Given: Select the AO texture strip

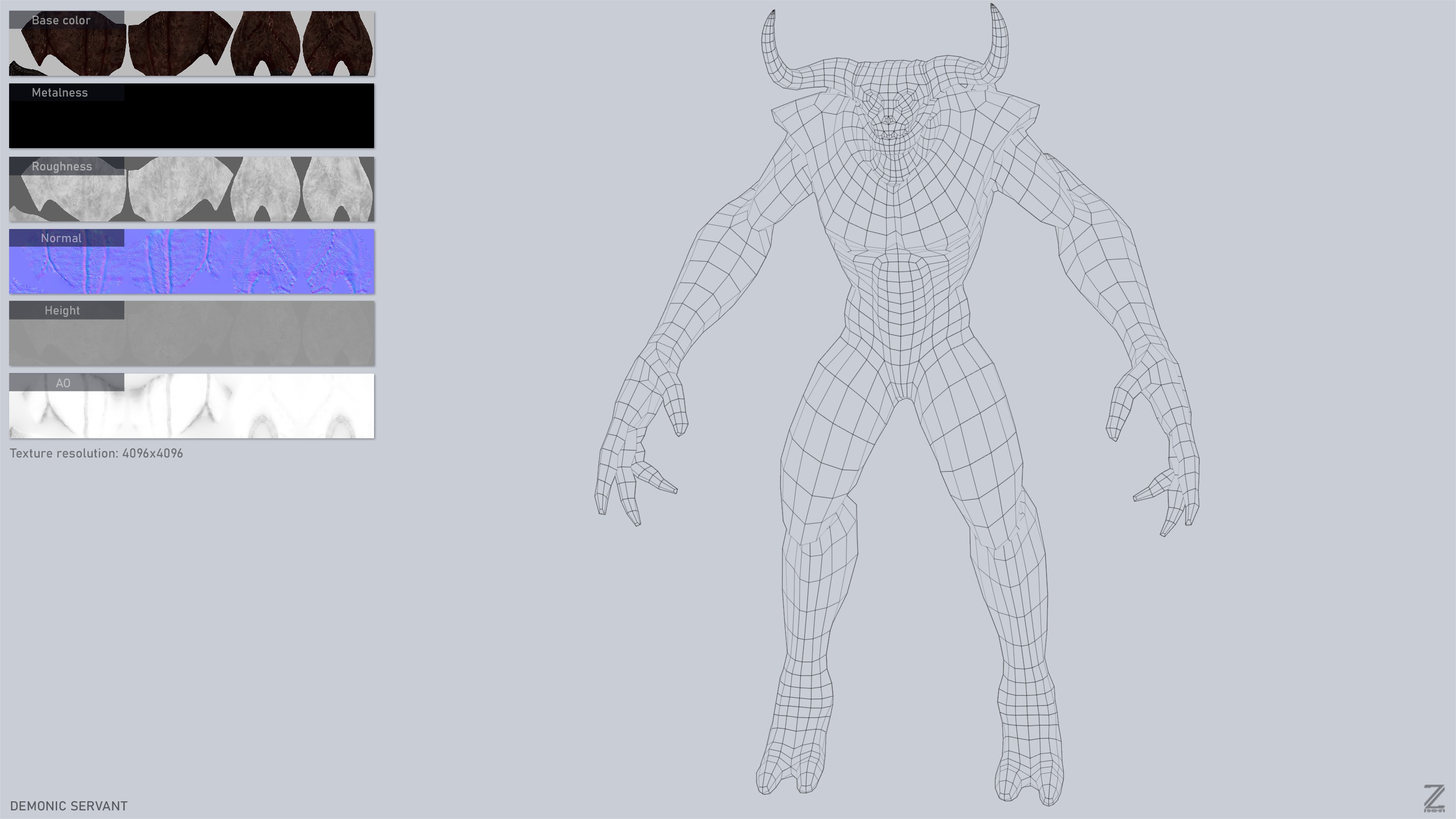Looking at the screenshot, I should (192, 406).
